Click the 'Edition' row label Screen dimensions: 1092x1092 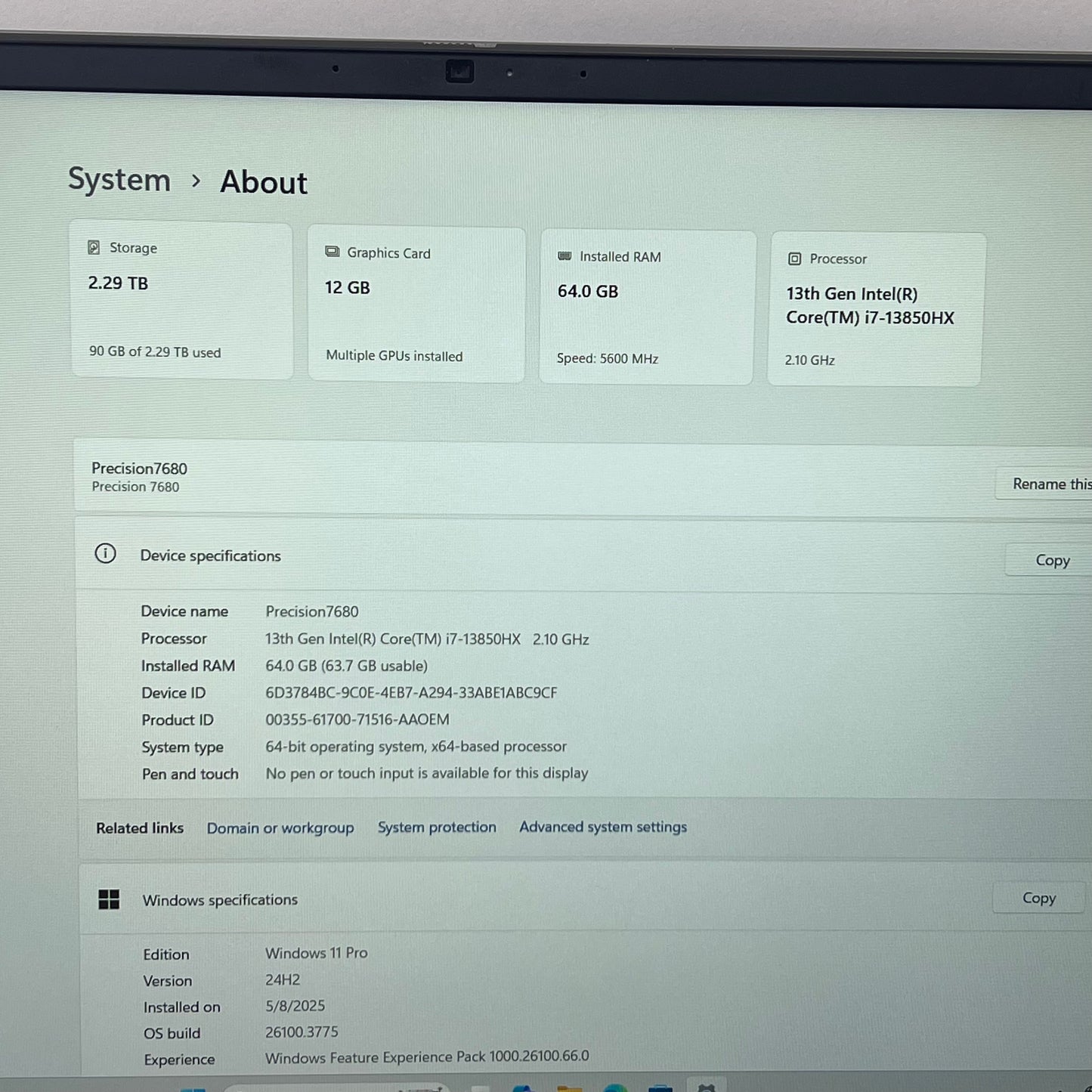pos(166,954)
